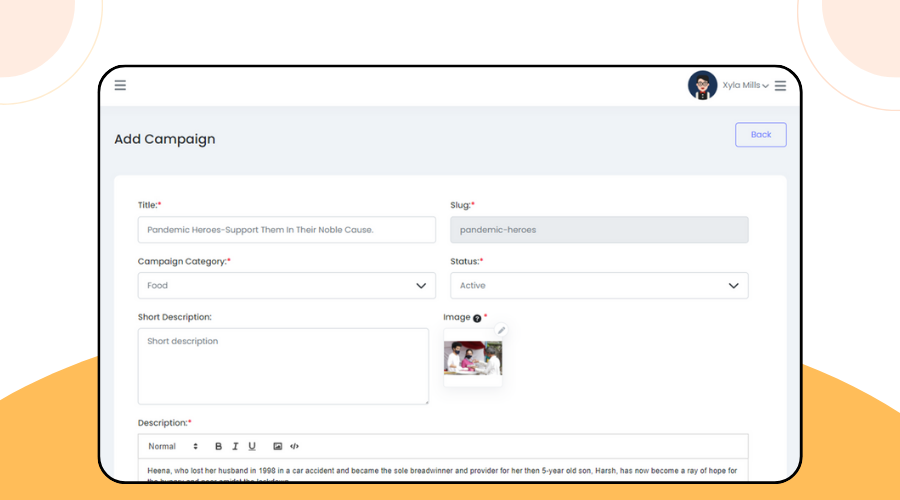Insert an image via editor toolbar
Screen dimensions: 900x500
click(x=278, y=446)
